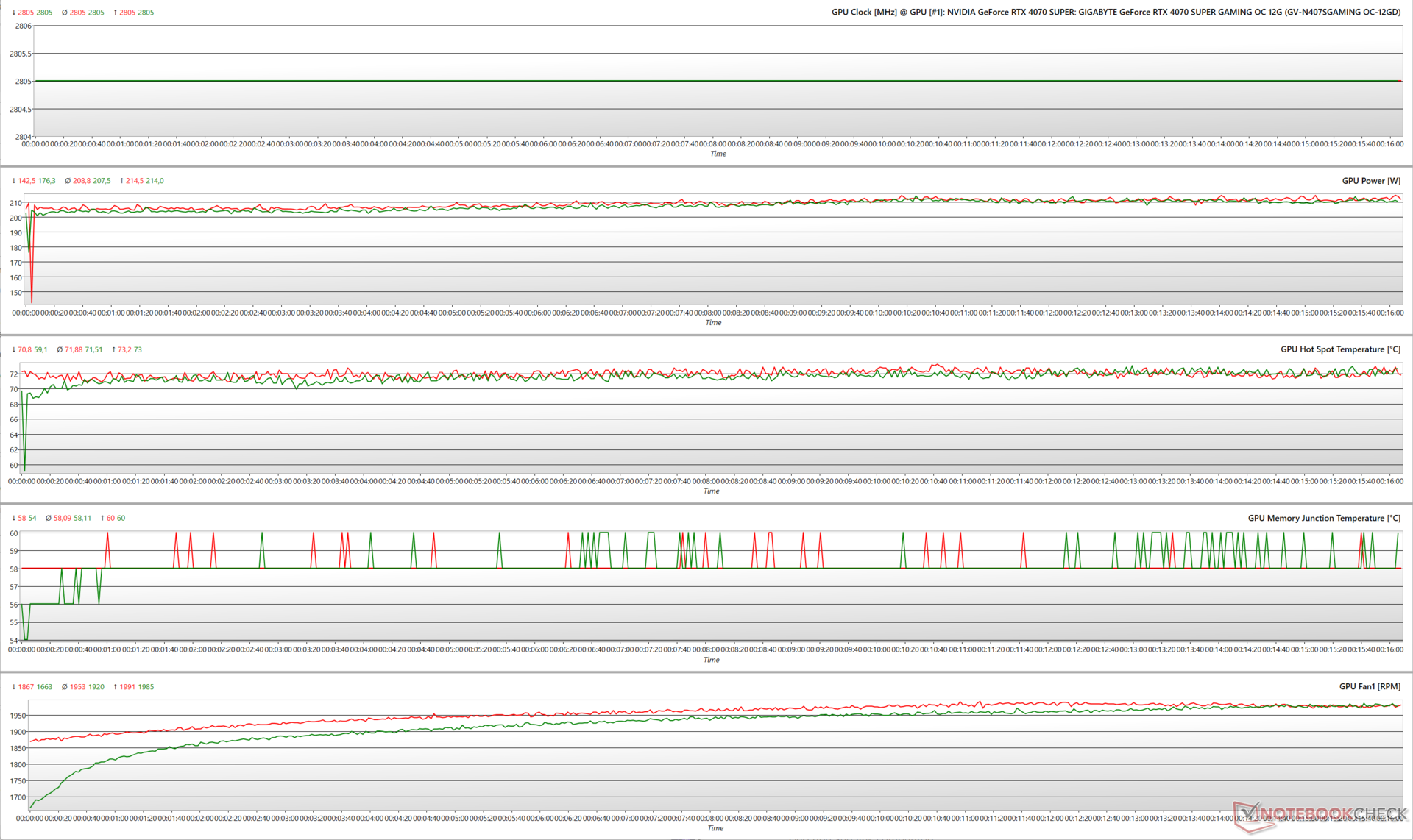Select the minimum value 70,8 in Hot Spot stats
Image resolution: width=1413 pixels, height=840 pixels.
pos(24,350)
